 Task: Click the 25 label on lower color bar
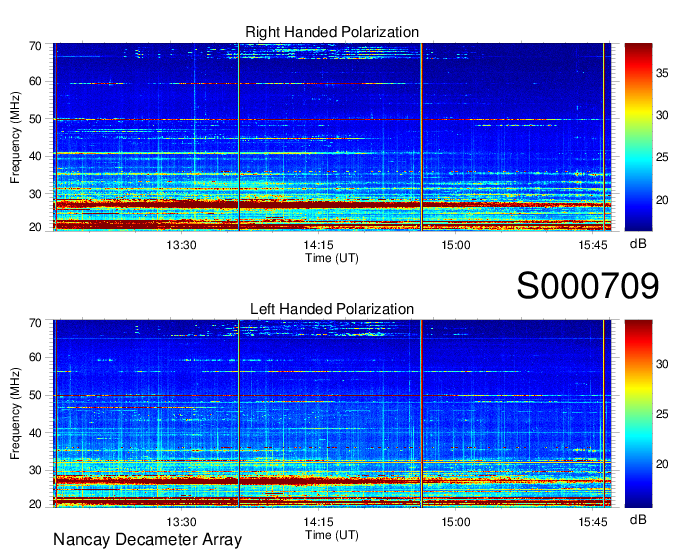(x=662, y=414)
